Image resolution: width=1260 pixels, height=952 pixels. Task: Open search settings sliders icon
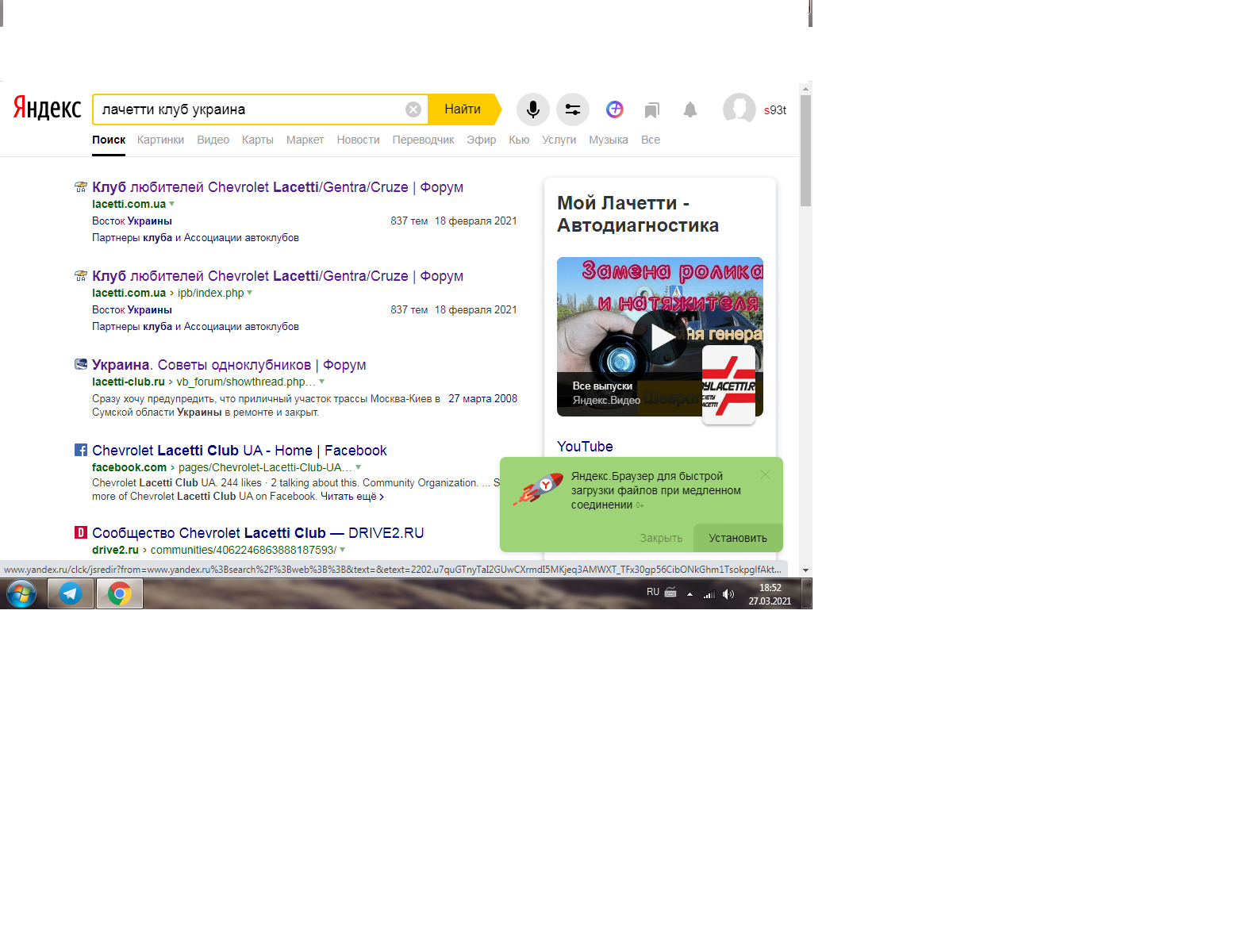click(573, 109)
